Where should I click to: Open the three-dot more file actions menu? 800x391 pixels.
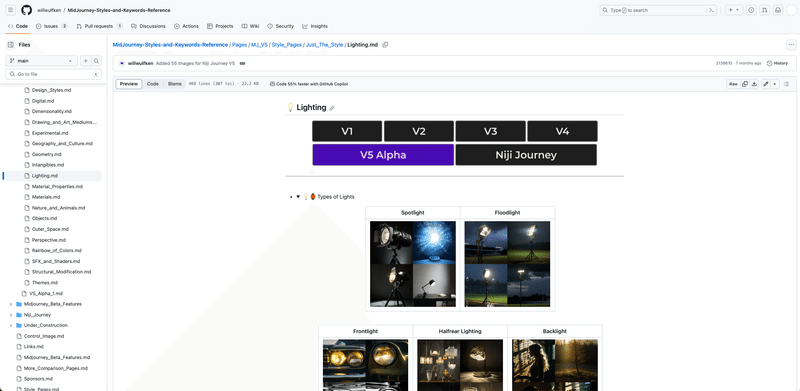coord(791,45)
